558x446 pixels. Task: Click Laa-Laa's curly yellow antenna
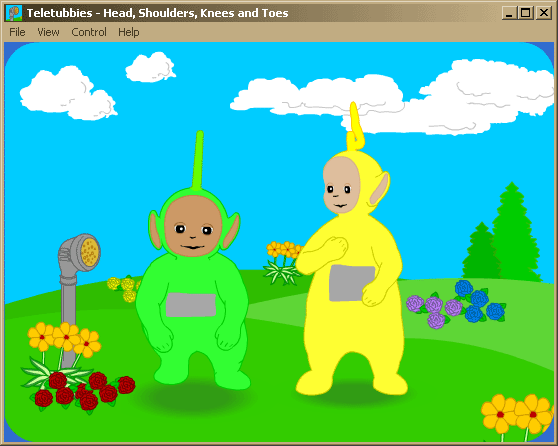pos(355,127)
